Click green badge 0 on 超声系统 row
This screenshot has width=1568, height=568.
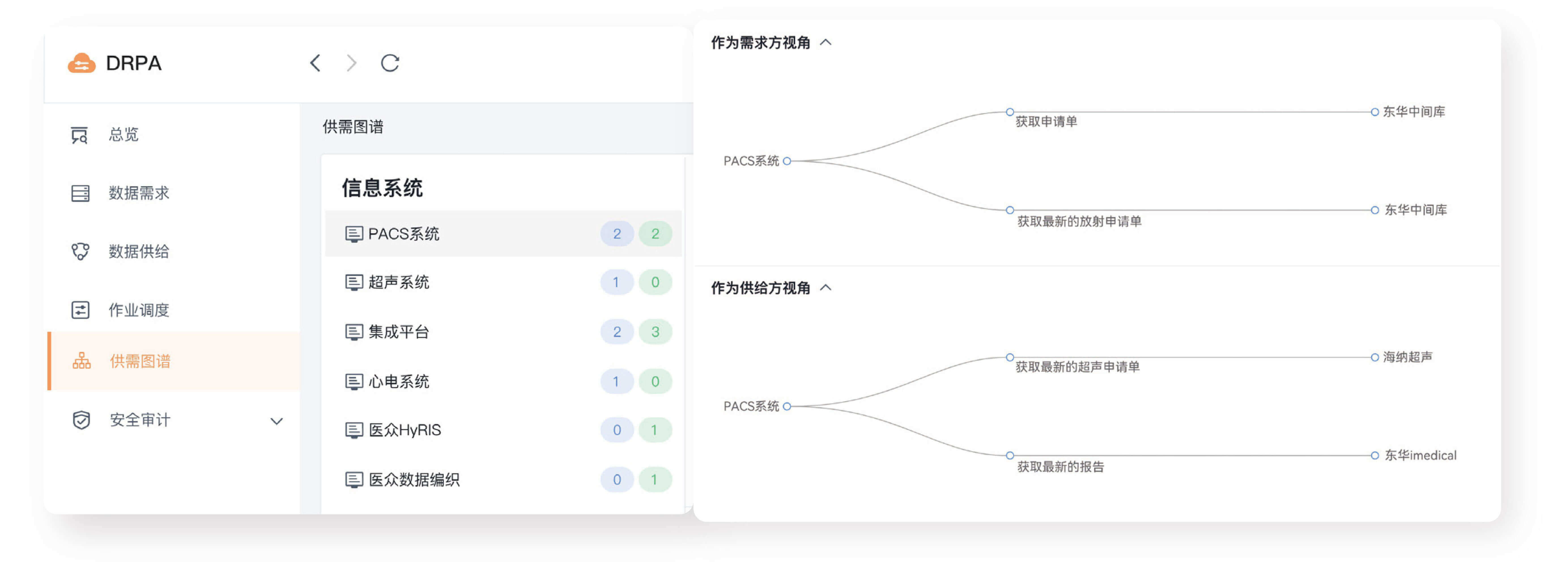click(655, 282)
